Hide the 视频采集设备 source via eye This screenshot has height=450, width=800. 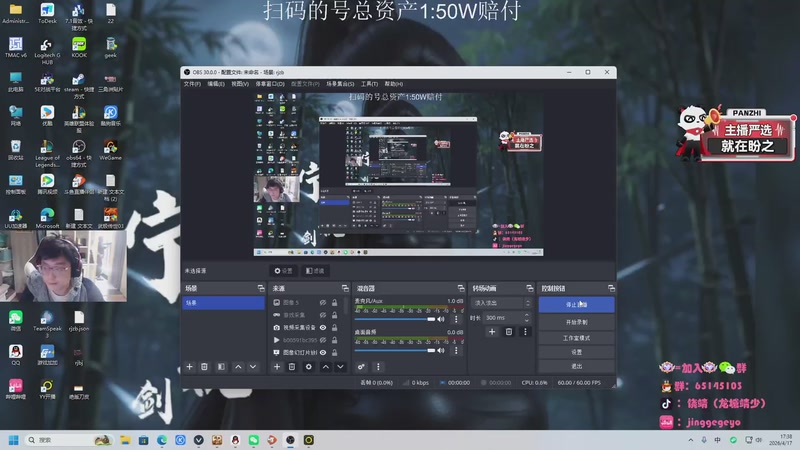pos(323,328)
